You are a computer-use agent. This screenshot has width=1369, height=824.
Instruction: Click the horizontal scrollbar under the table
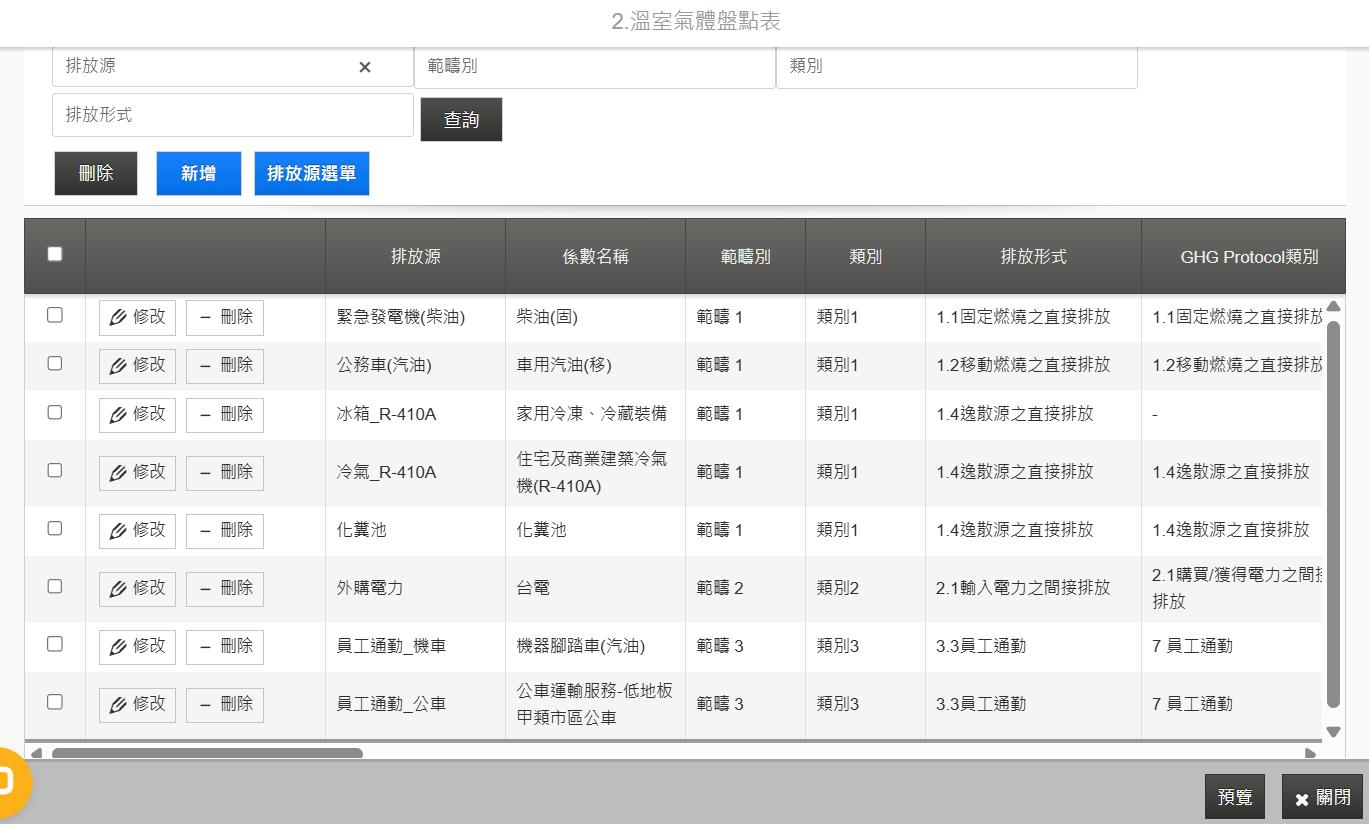pyautogui.click(x=207, y=753)
